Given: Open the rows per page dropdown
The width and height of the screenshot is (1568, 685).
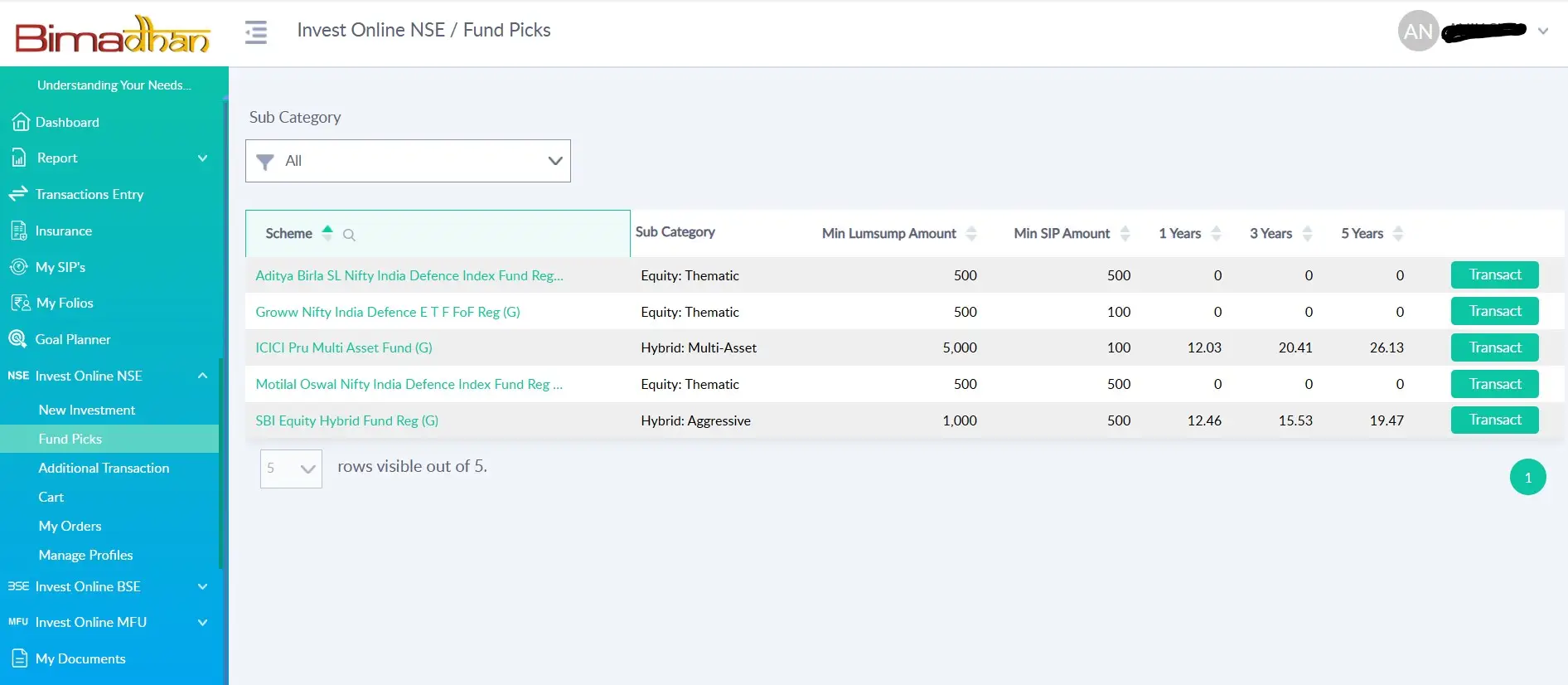Looking at the screenshot, I should (x=291, y=469).
